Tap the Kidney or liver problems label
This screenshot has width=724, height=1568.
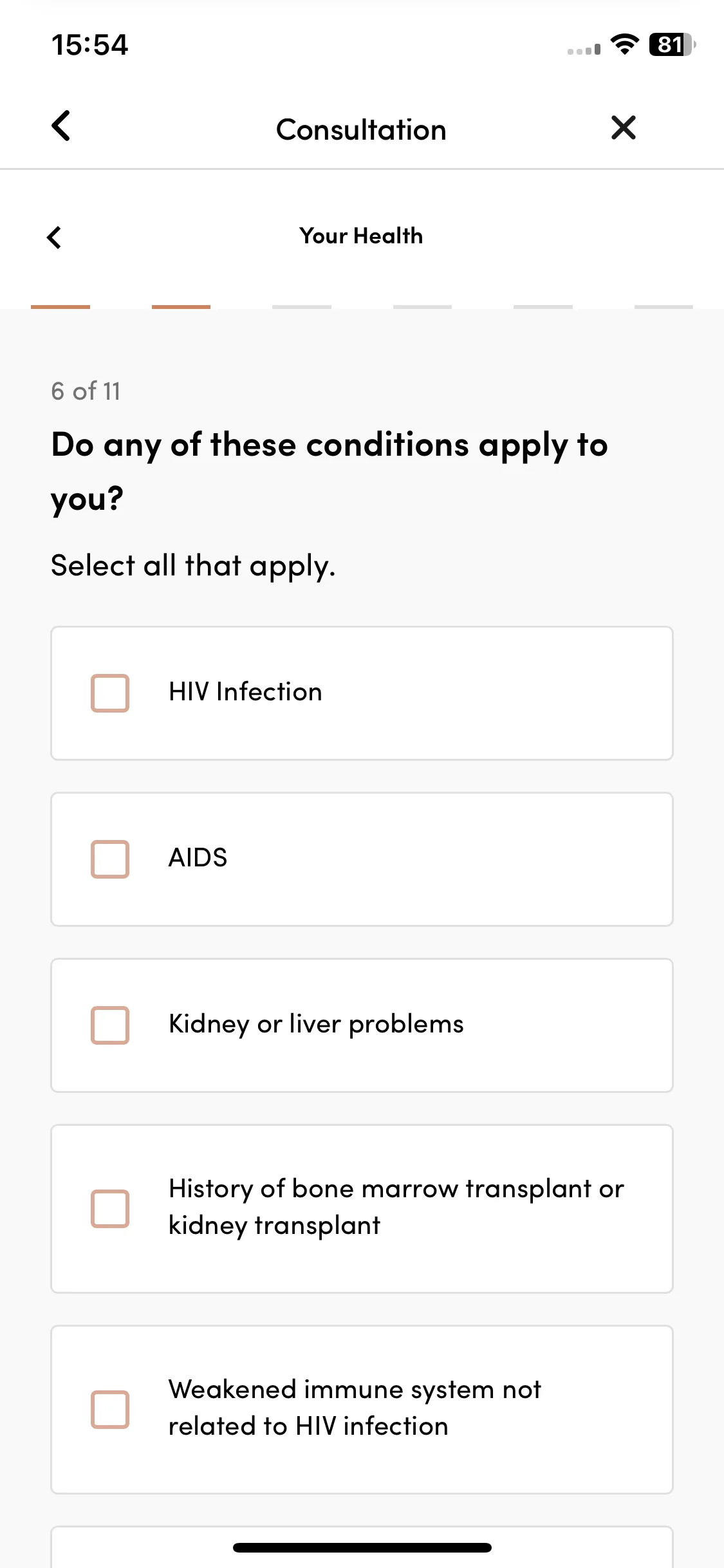(316, 1024)
